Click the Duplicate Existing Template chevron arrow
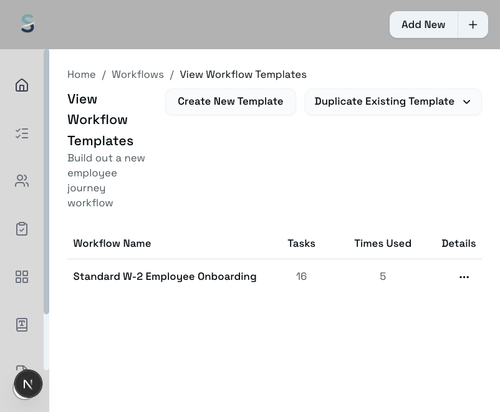Image resolution: width=500 pixels, height=412 pixels. click(467, 102)
